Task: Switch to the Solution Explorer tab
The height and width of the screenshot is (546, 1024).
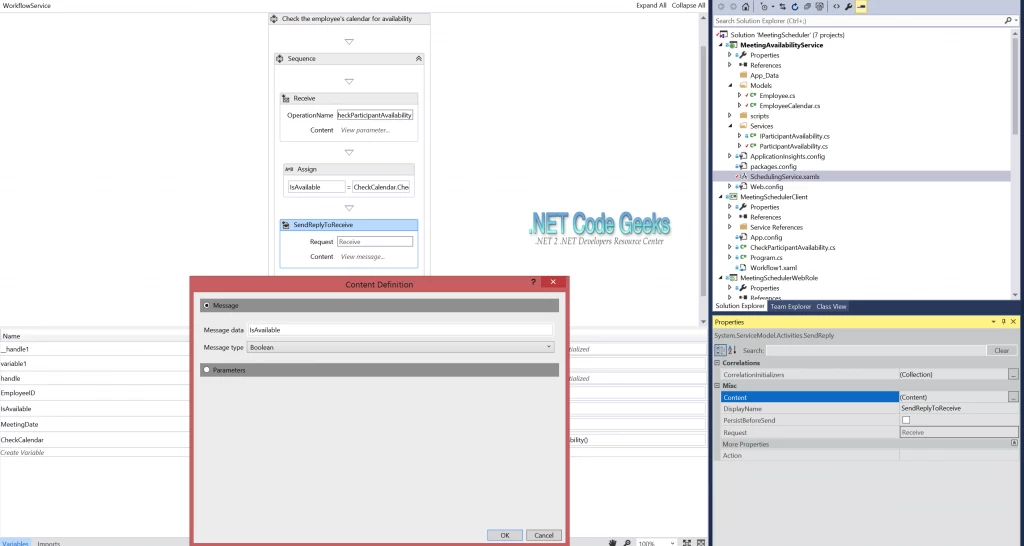Action: pyautogui.click(x=740, y=306)
